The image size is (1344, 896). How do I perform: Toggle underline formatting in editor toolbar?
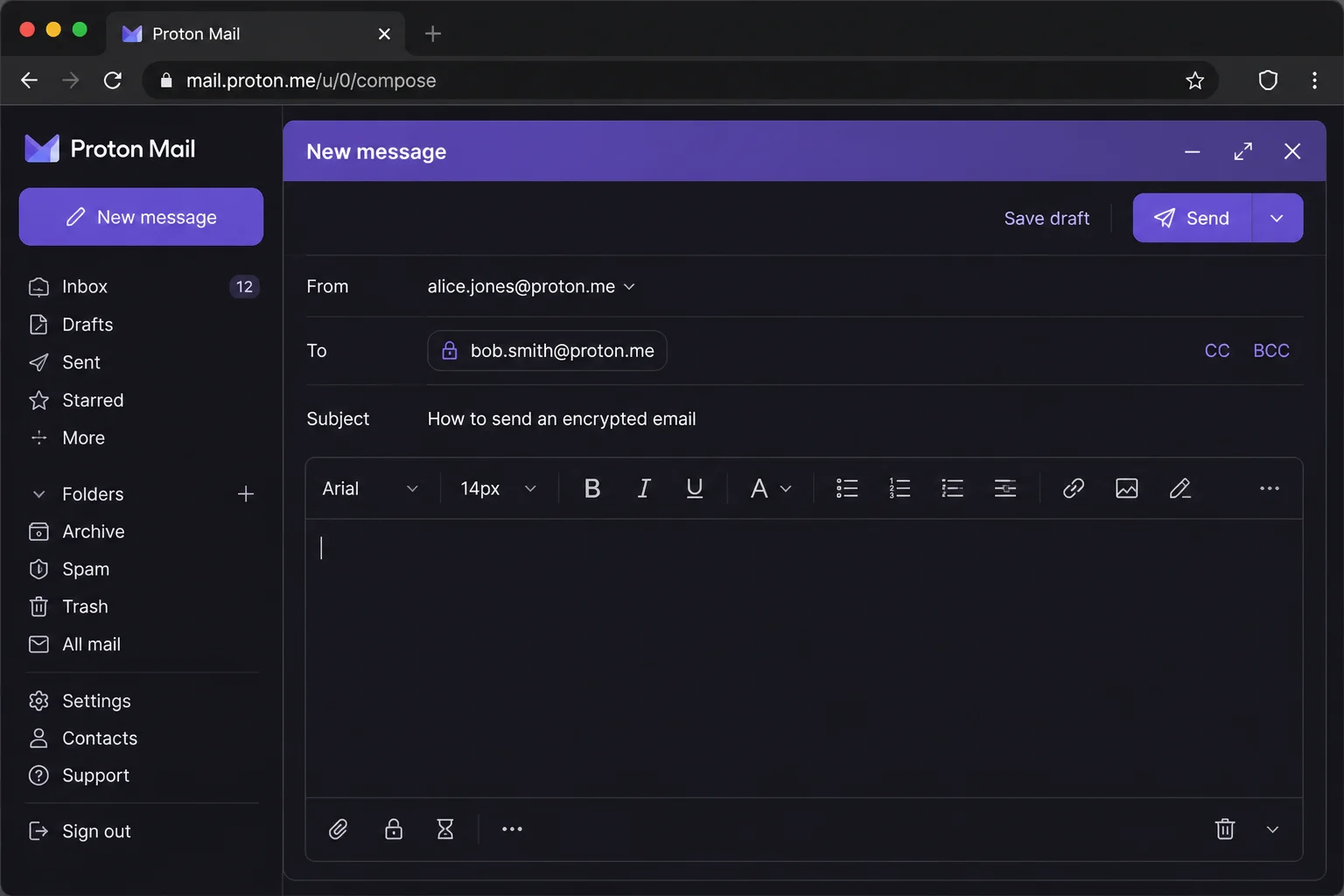[695, 488]
